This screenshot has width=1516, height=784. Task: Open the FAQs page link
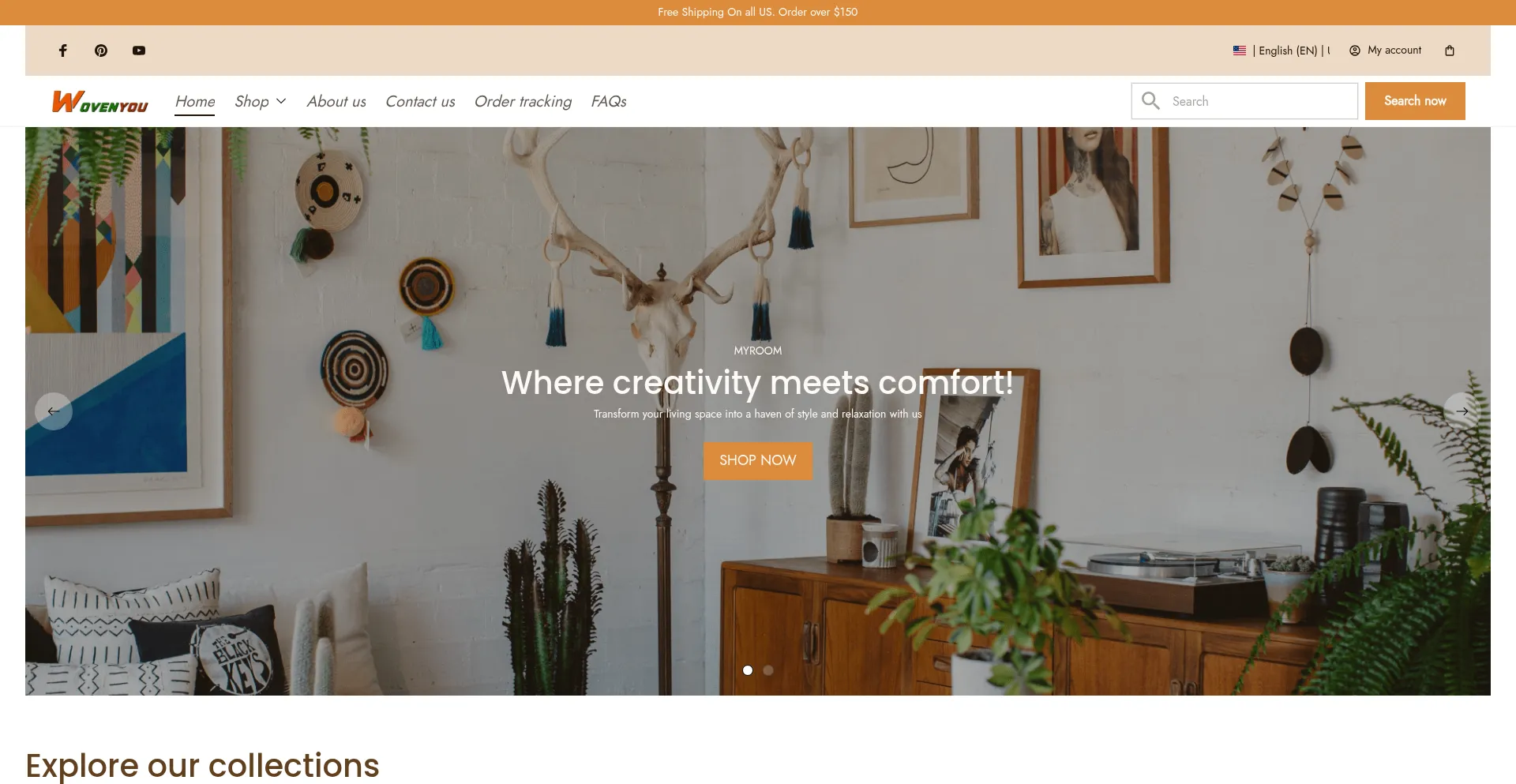pyautogui.click(x=609, y=101)
